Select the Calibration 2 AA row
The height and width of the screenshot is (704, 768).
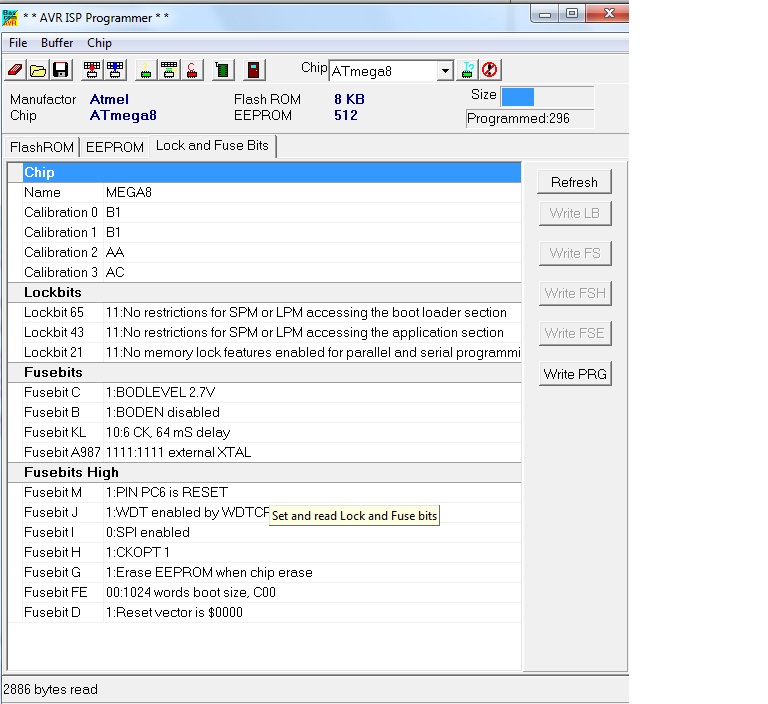[272, 252]
